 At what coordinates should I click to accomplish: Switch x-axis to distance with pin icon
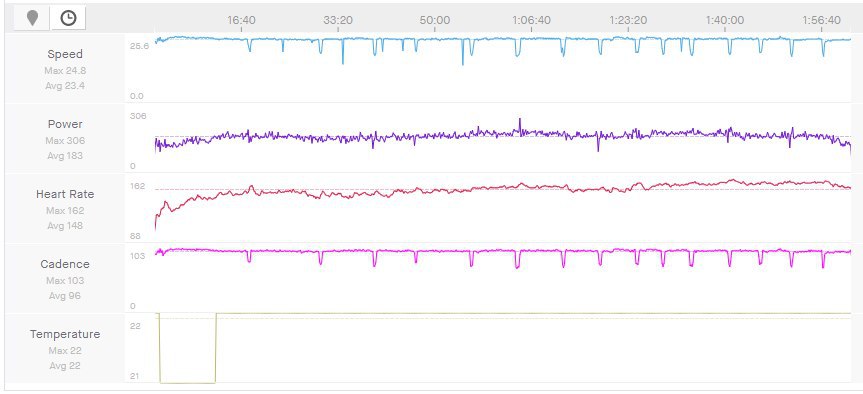point(32,18)
